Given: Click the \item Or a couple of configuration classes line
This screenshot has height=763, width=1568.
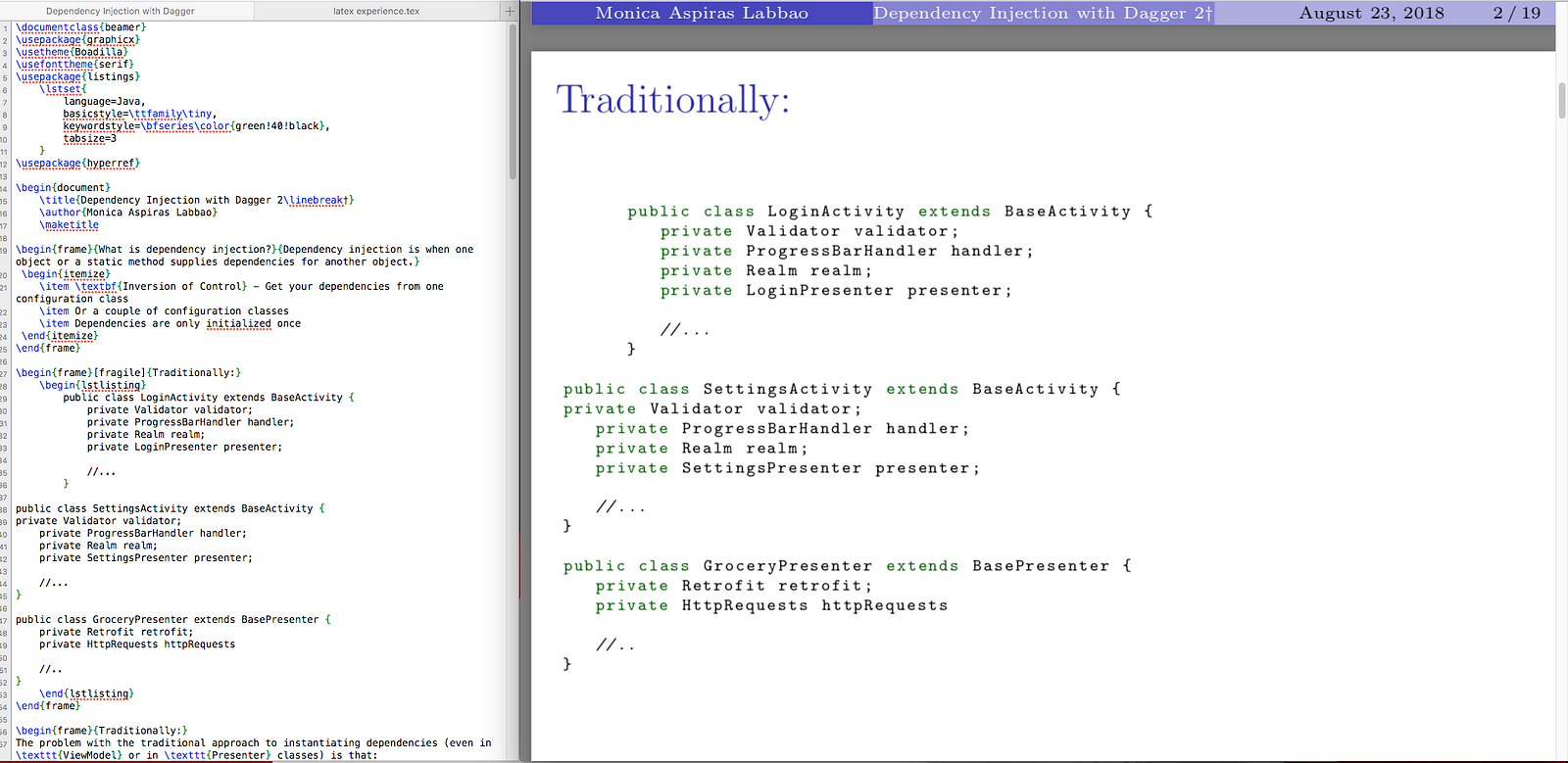Looking at the screenshot, I should coord(164,311).
